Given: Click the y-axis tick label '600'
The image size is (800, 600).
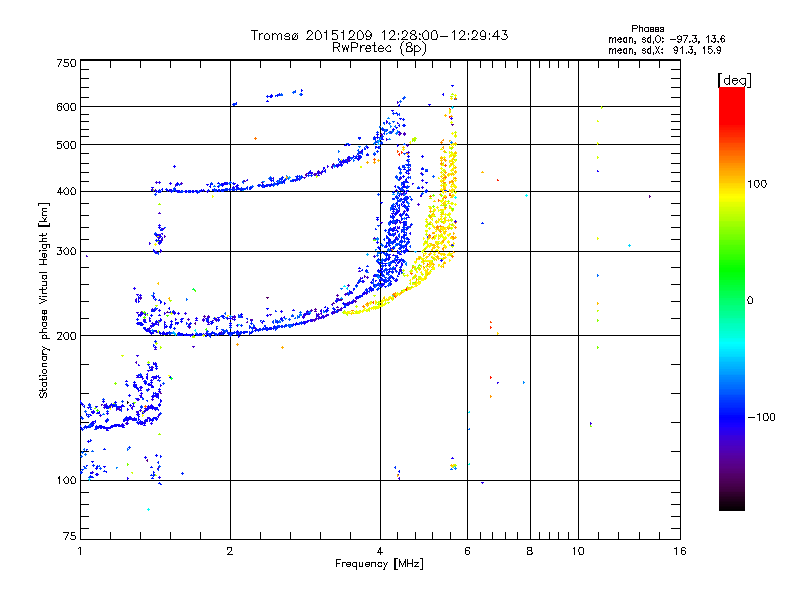Looking at the screenshot, I should click(66, 107).
